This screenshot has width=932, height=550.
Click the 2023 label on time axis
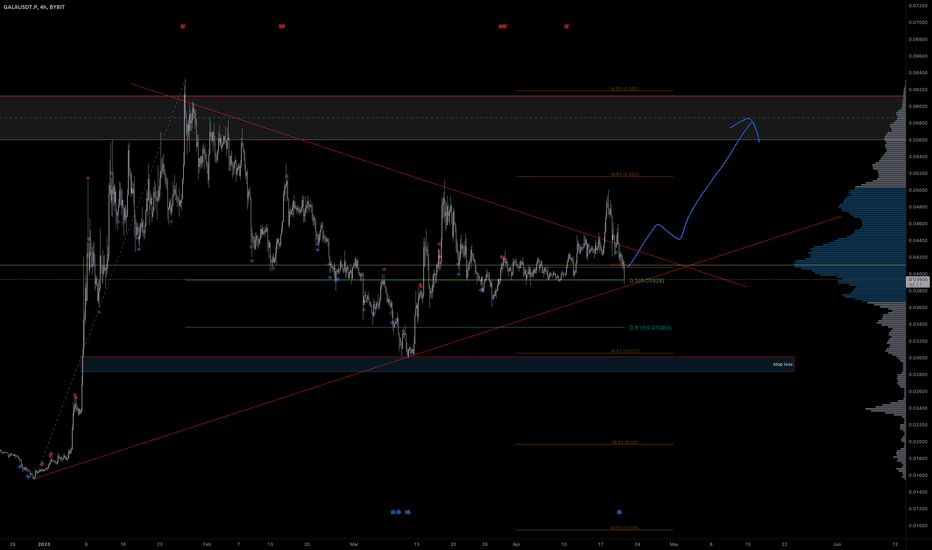pyautogui.click(x=44, y=544)
